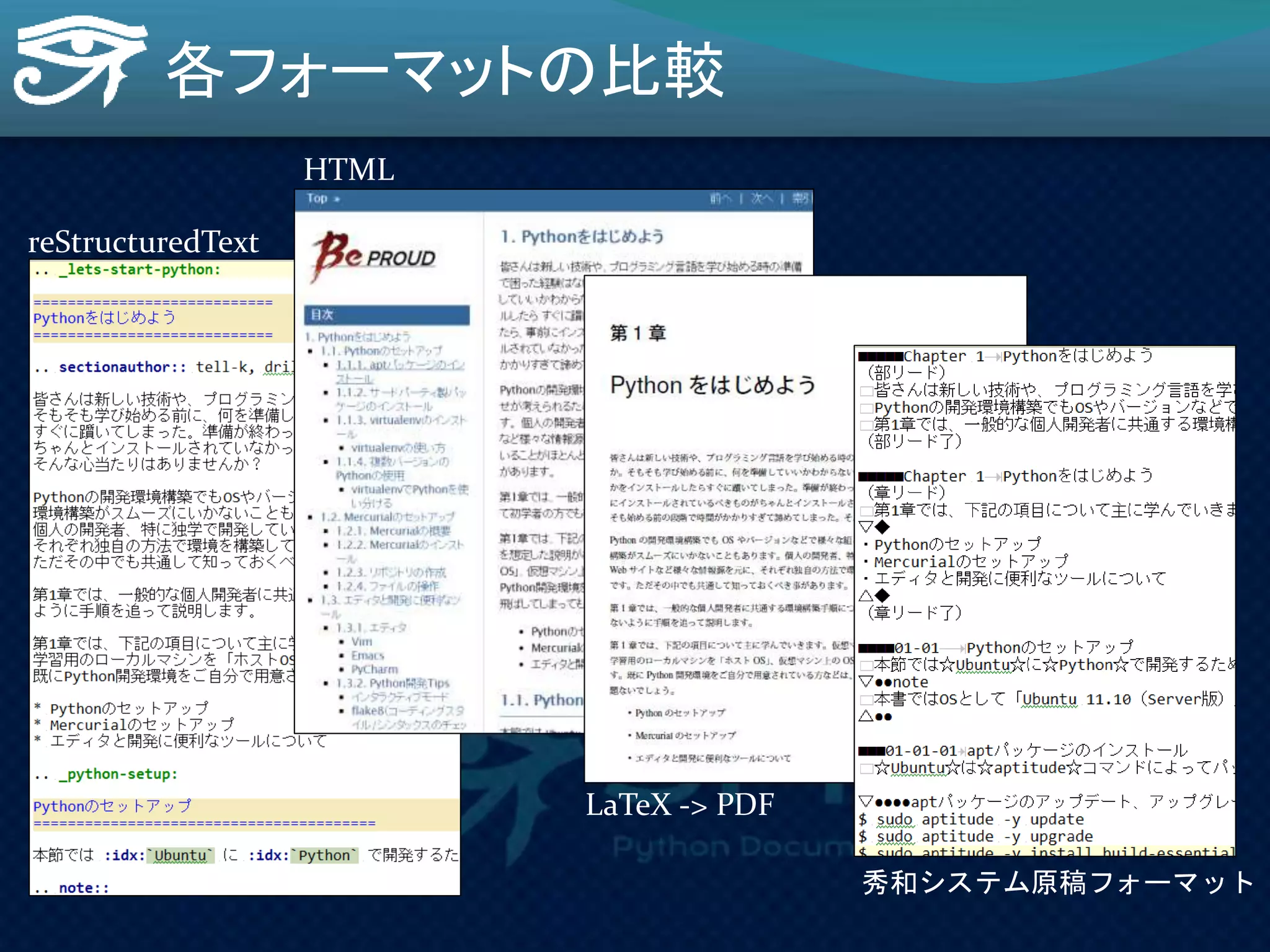The height and width of the screenshot is (952, 1270).
Task: Click .. _lets-start-python: line in reST source
Action: coord(127,270)
